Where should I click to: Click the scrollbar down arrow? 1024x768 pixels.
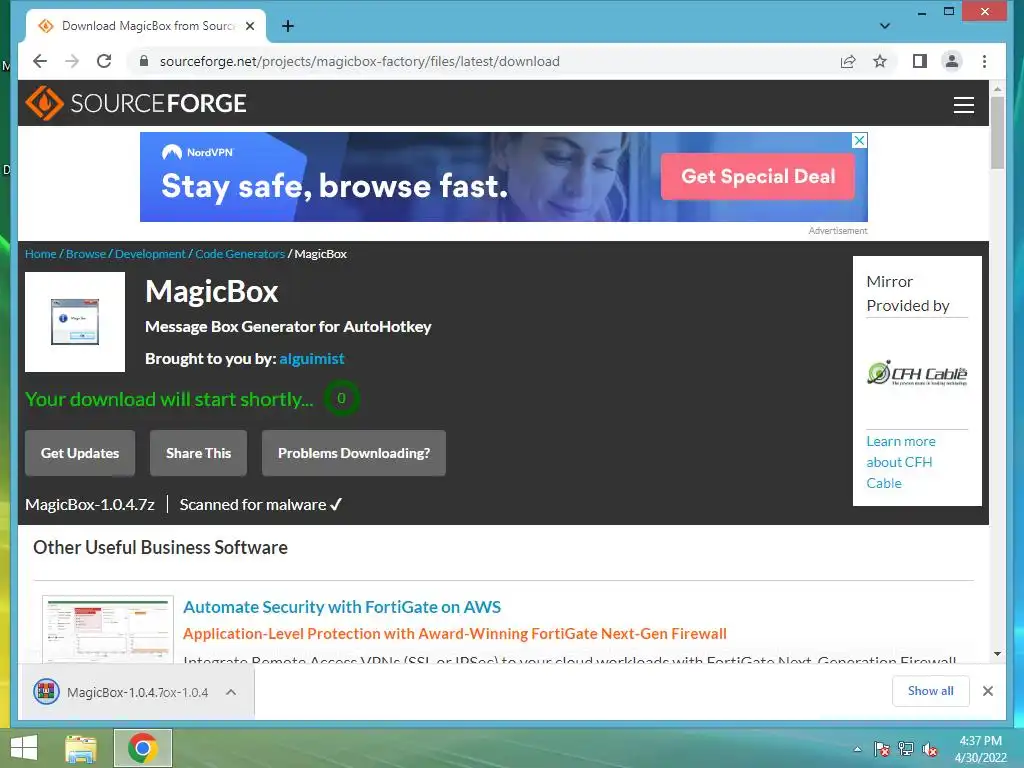pyautogui.click(x=997, y=654)
